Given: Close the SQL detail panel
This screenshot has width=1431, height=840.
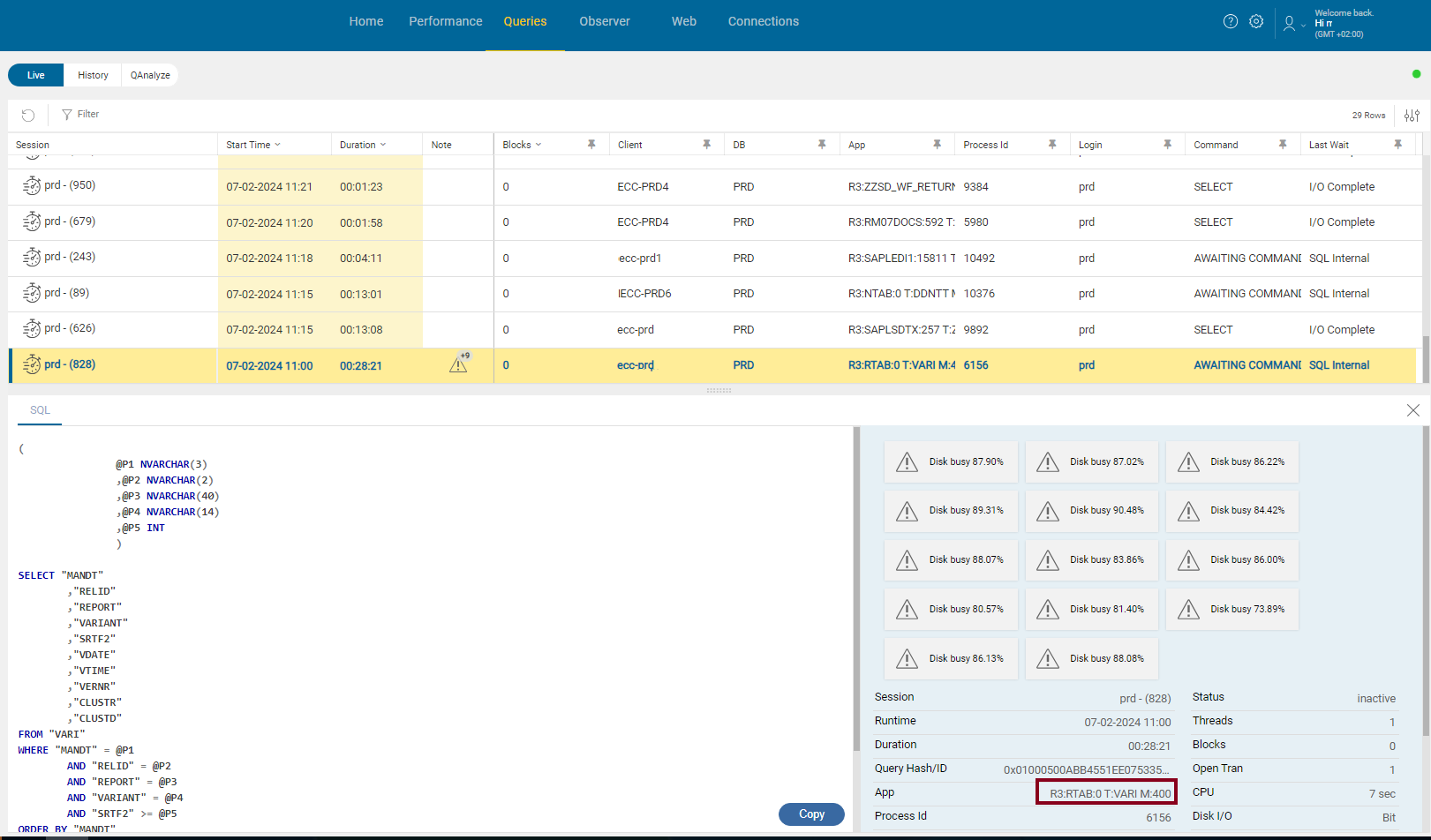Looking at the screenshot, I should 1412,410.
